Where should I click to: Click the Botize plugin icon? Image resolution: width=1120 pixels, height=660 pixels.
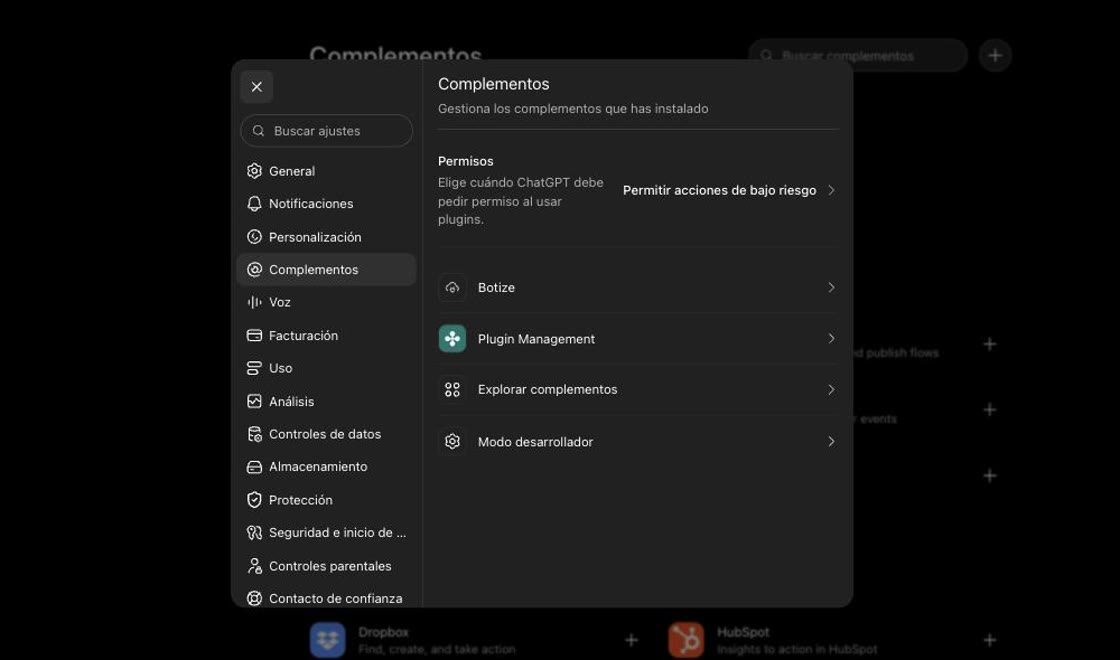pyautogui.click(x=452, y=287)
